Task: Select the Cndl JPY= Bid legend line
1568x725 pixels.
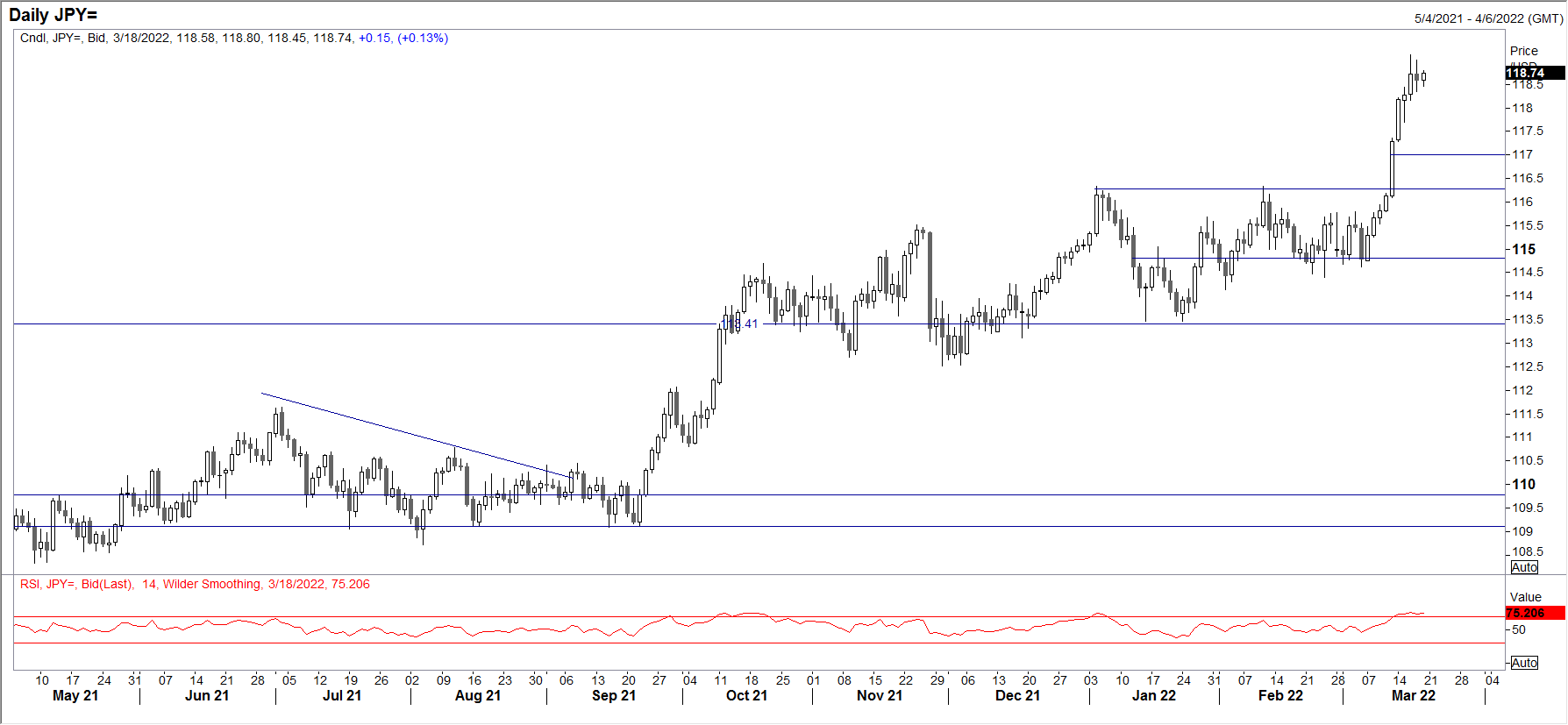Action: (x=234, y=38)
